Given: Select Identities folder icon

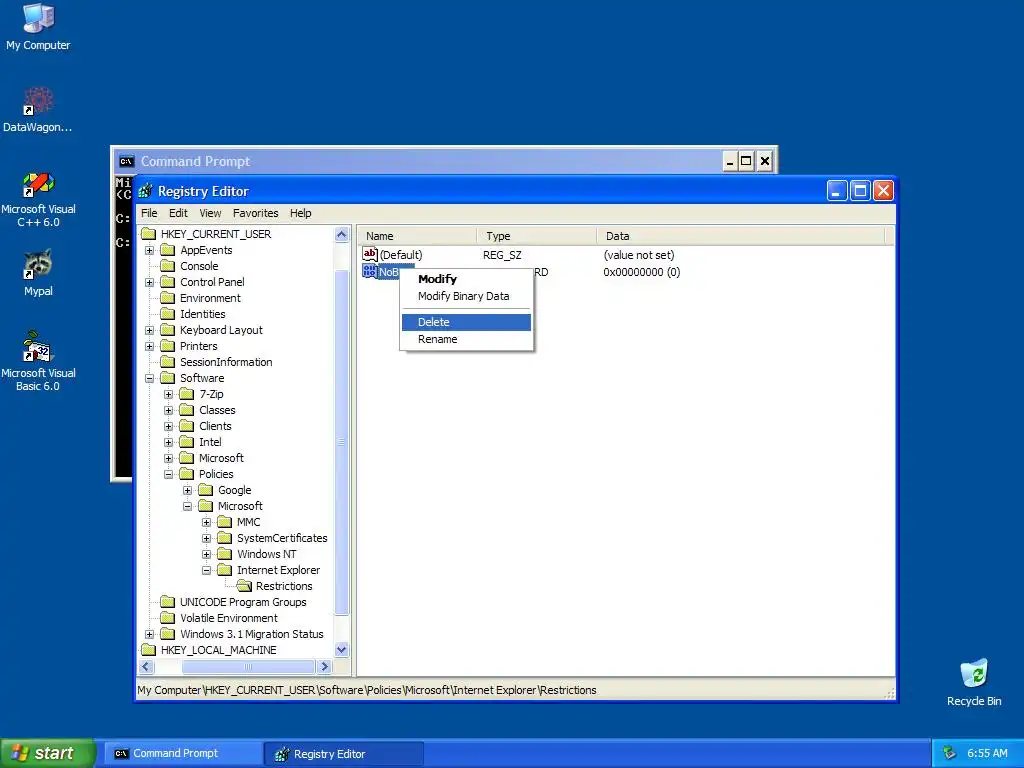Looking at the screenshot, I should 168,314.
